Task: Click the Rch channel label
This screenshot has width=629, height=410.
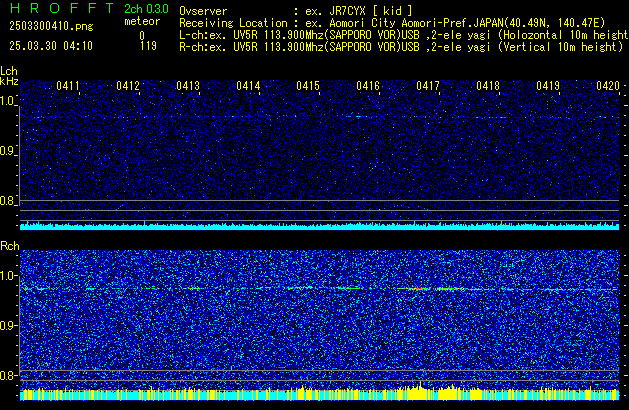Action: point(10,246)
